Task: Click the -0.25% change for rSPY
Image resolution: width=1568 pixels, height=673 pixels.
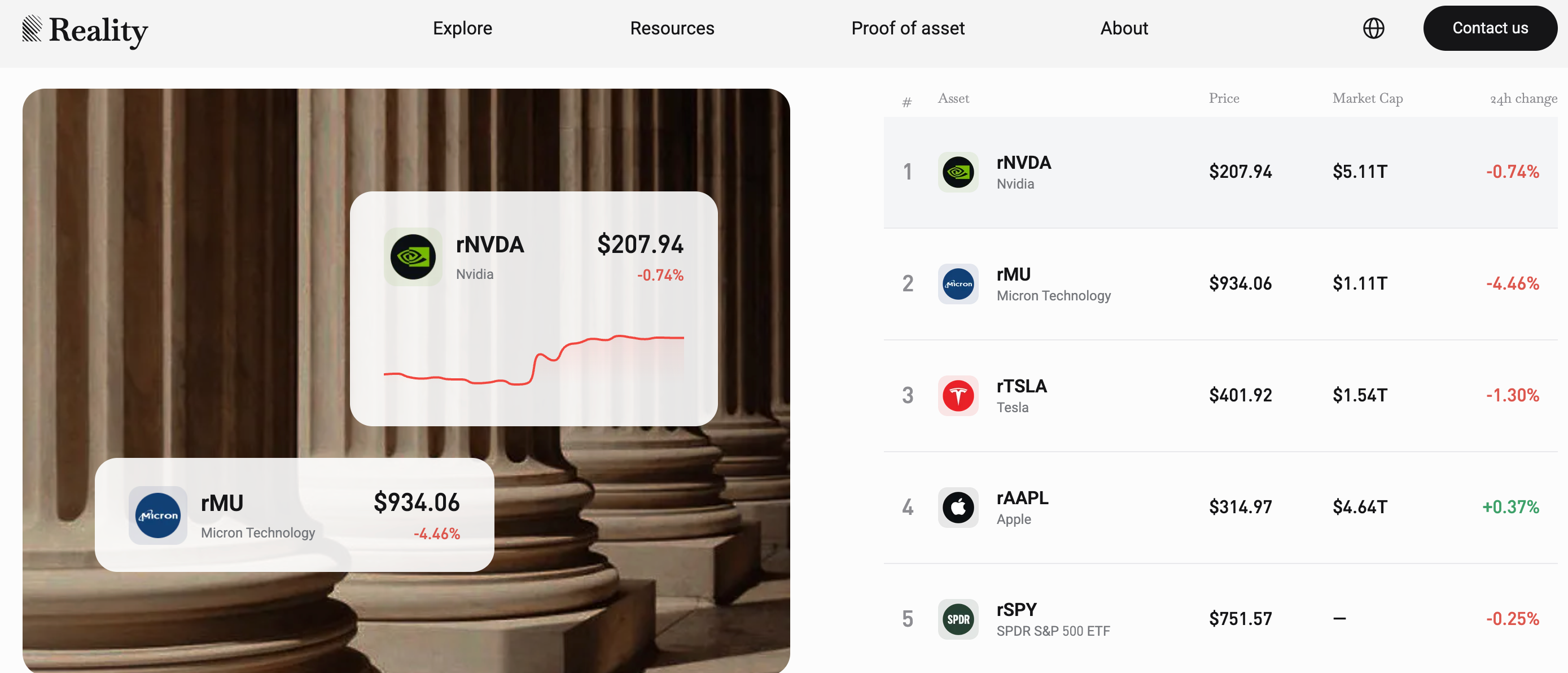Action: tap(1513, 619)
